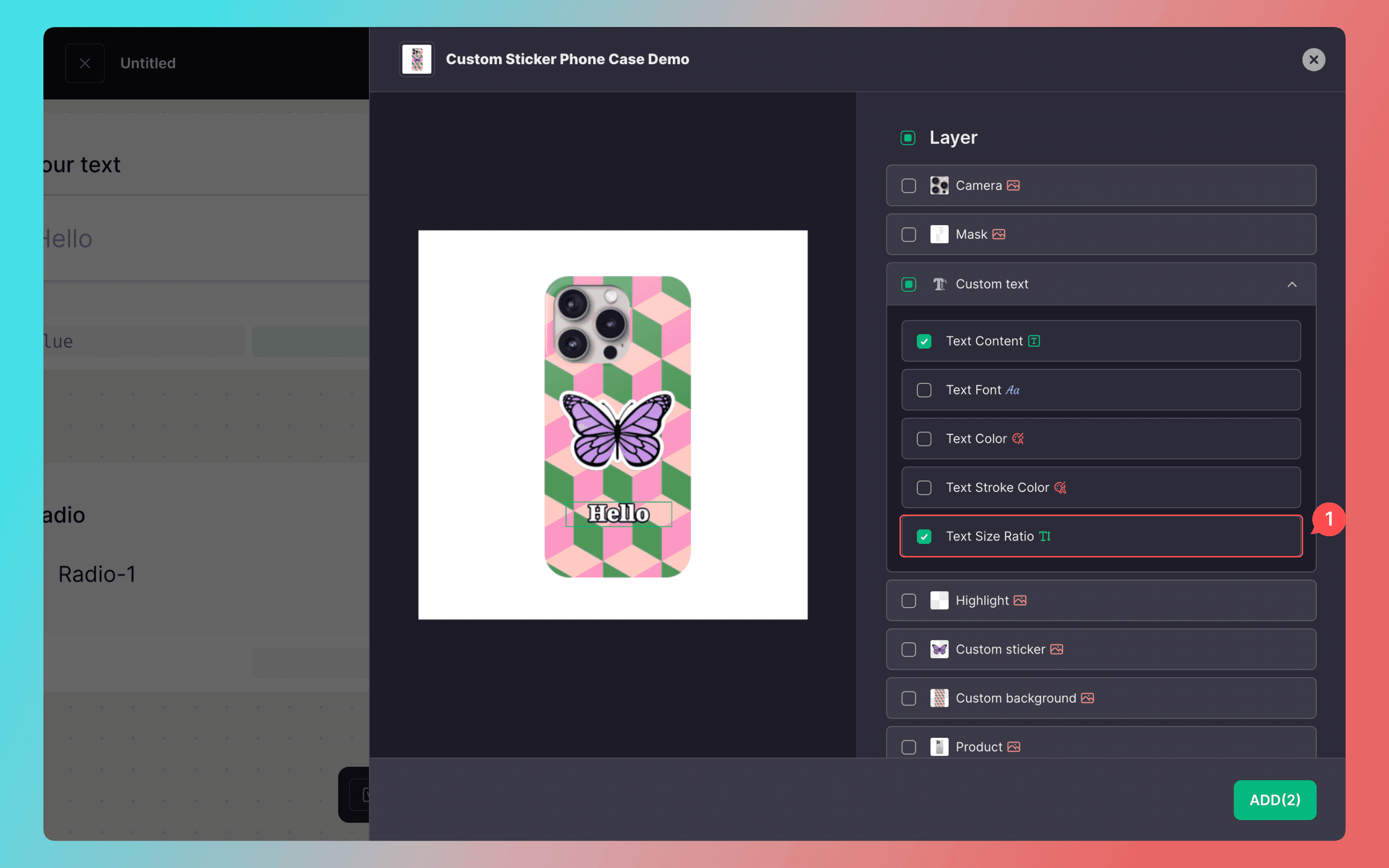This screenshot has width=1389, height=868.
Task: Tick the Text Stroke Color checkbox
Action: tap(924, 488)
